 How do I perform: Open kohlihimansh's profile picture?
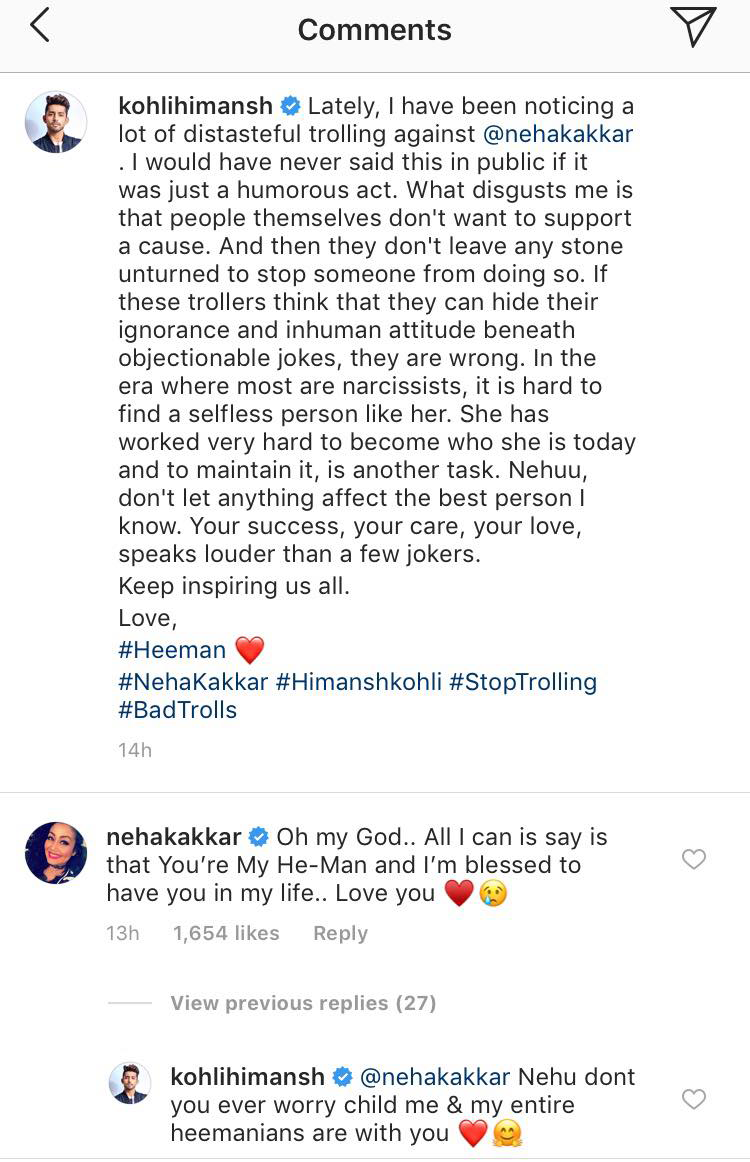[56, 122]
